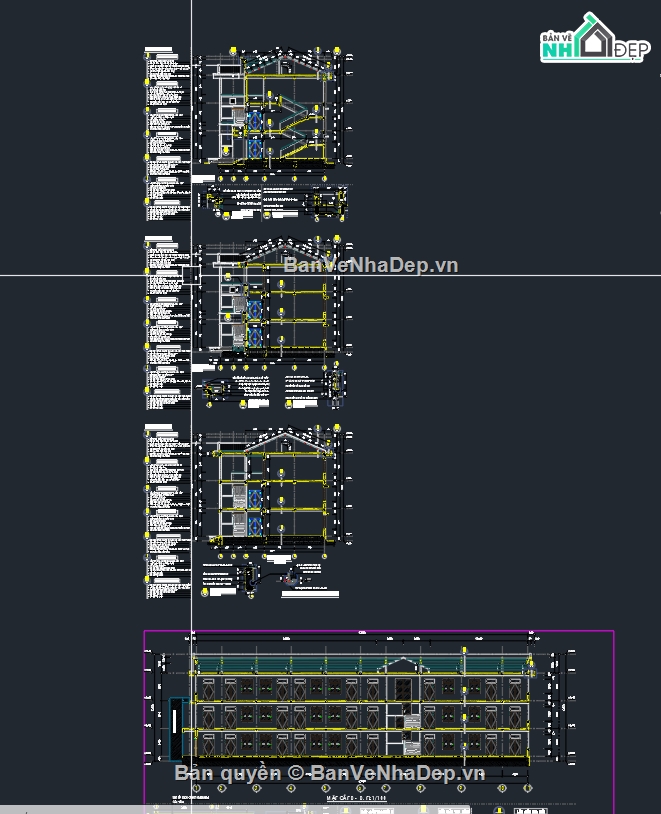Select the notes column beside the middle section
Viewport: 661px width, 814px height.
click(x=167, y=322)
